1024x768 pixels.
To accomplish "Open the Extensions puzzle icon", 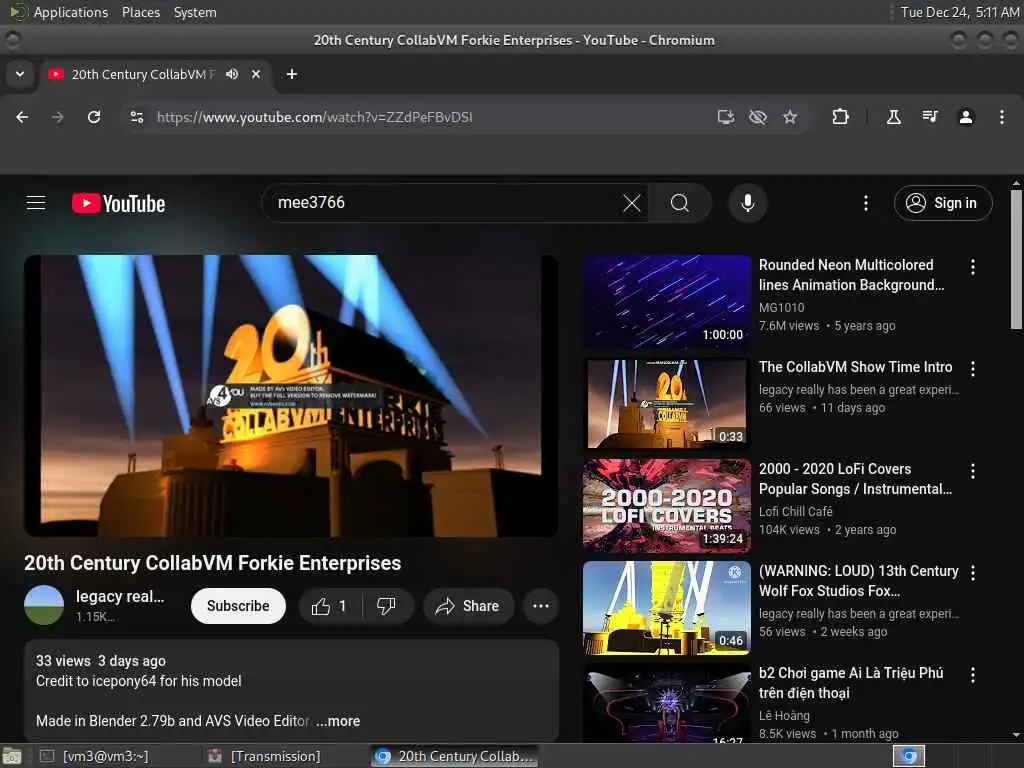I will [x=840, y=117].
